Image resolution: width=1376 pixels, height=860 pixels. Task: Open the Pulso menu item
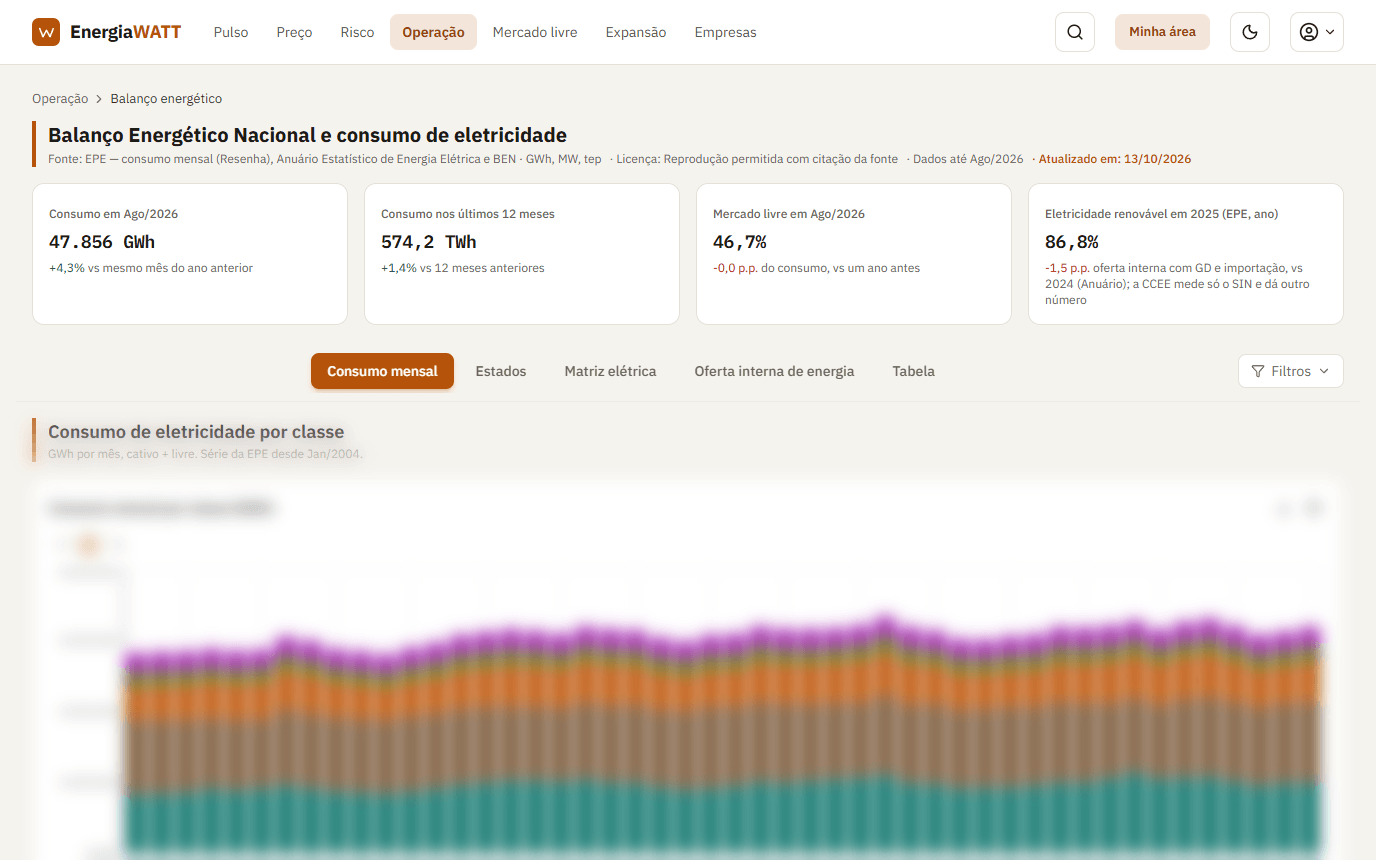231,32
